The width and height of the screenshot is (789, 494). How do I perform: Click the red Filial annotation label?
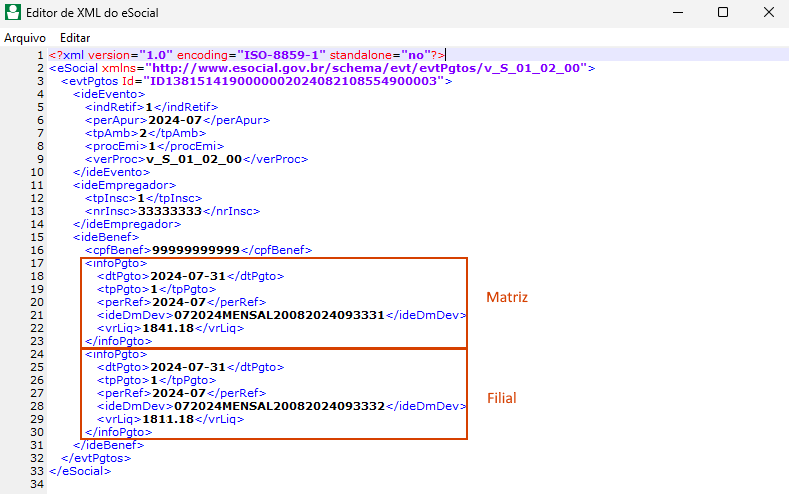(501, 398)
